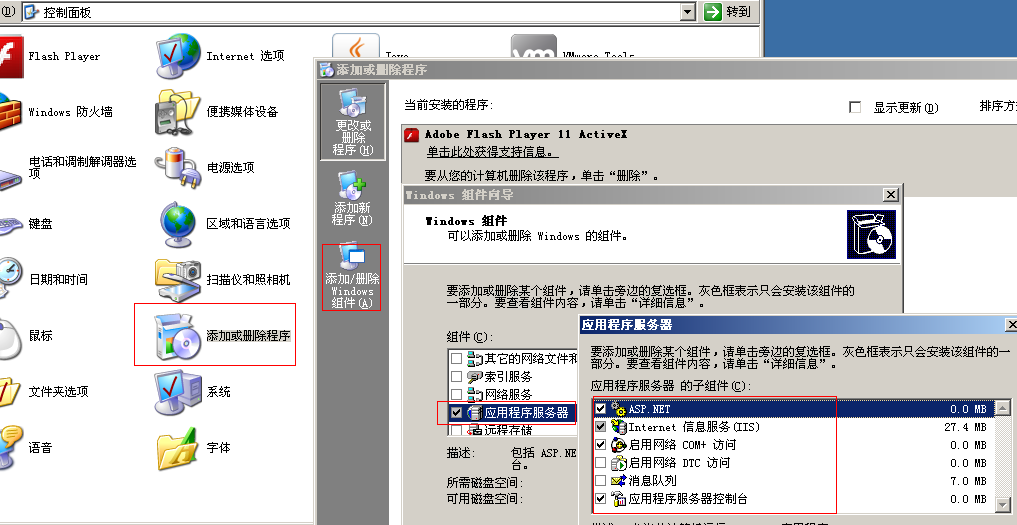The width and height of the screenshot is (1017, 525).
Task: Close the Windows 组件向导 dialog
Action: pos(891,195)
